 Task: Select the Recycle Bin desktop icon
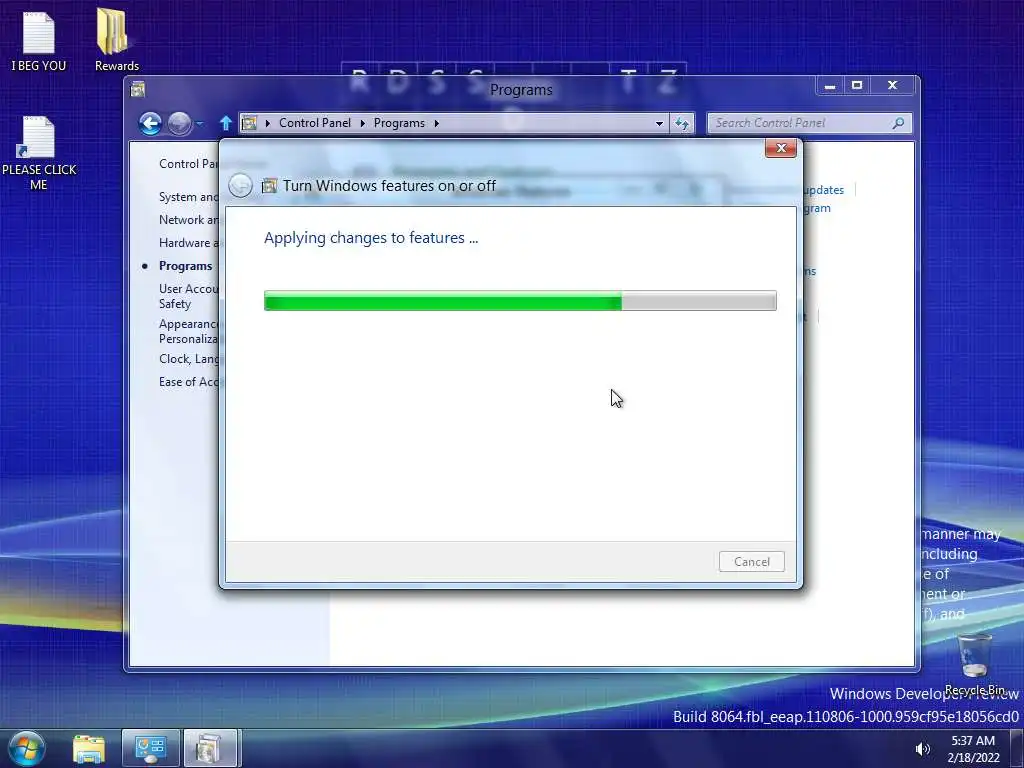tap(974, 664)
